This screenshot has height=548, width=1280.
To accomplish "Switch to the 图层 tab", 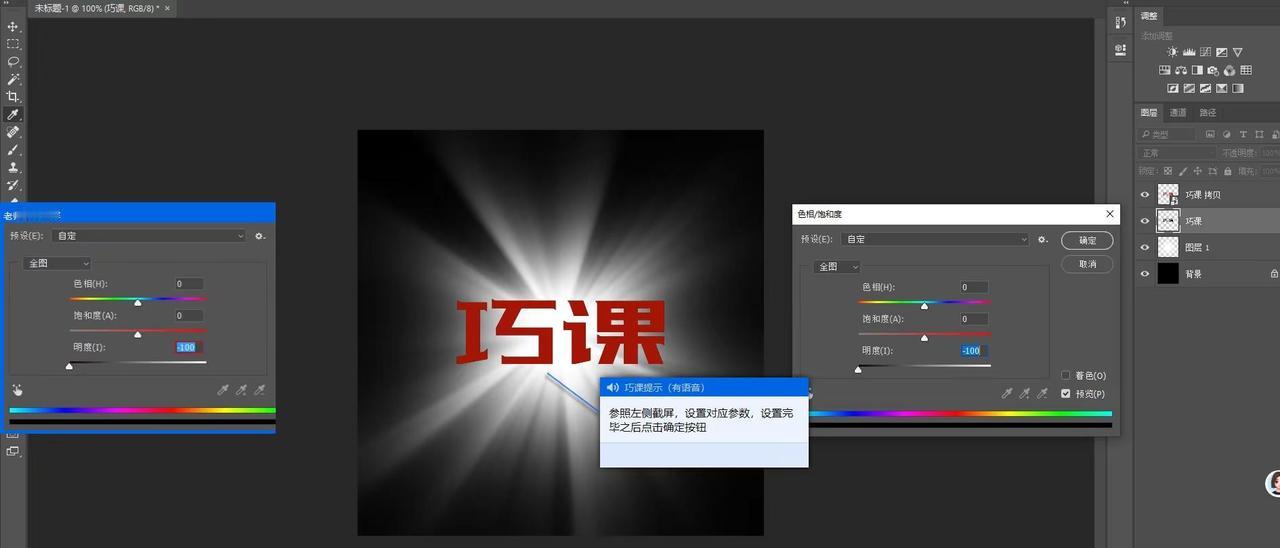I will pyautogui.click(x=1149, y=113).
